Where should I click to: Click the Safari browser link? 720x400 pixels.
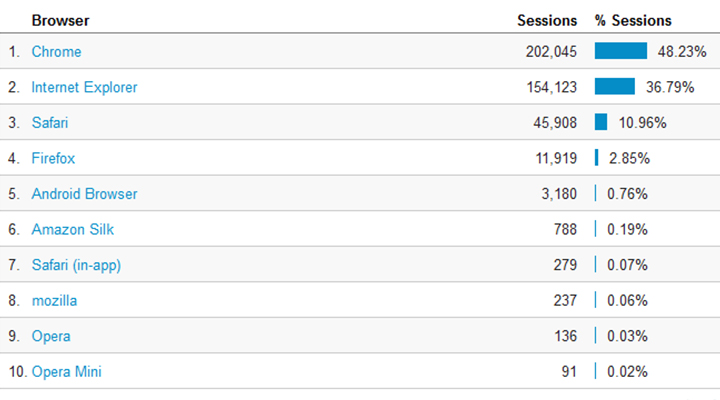click(x=50, y=123)
